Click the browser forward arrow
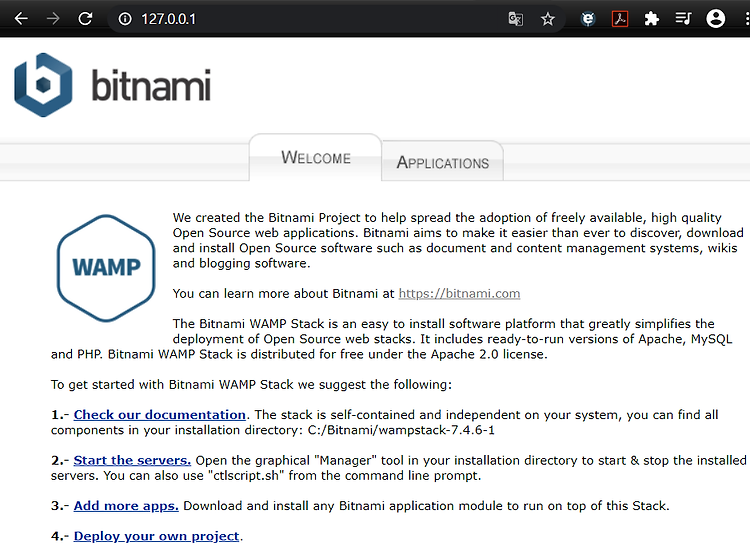750x550 pixels. [x=53, y=19]
